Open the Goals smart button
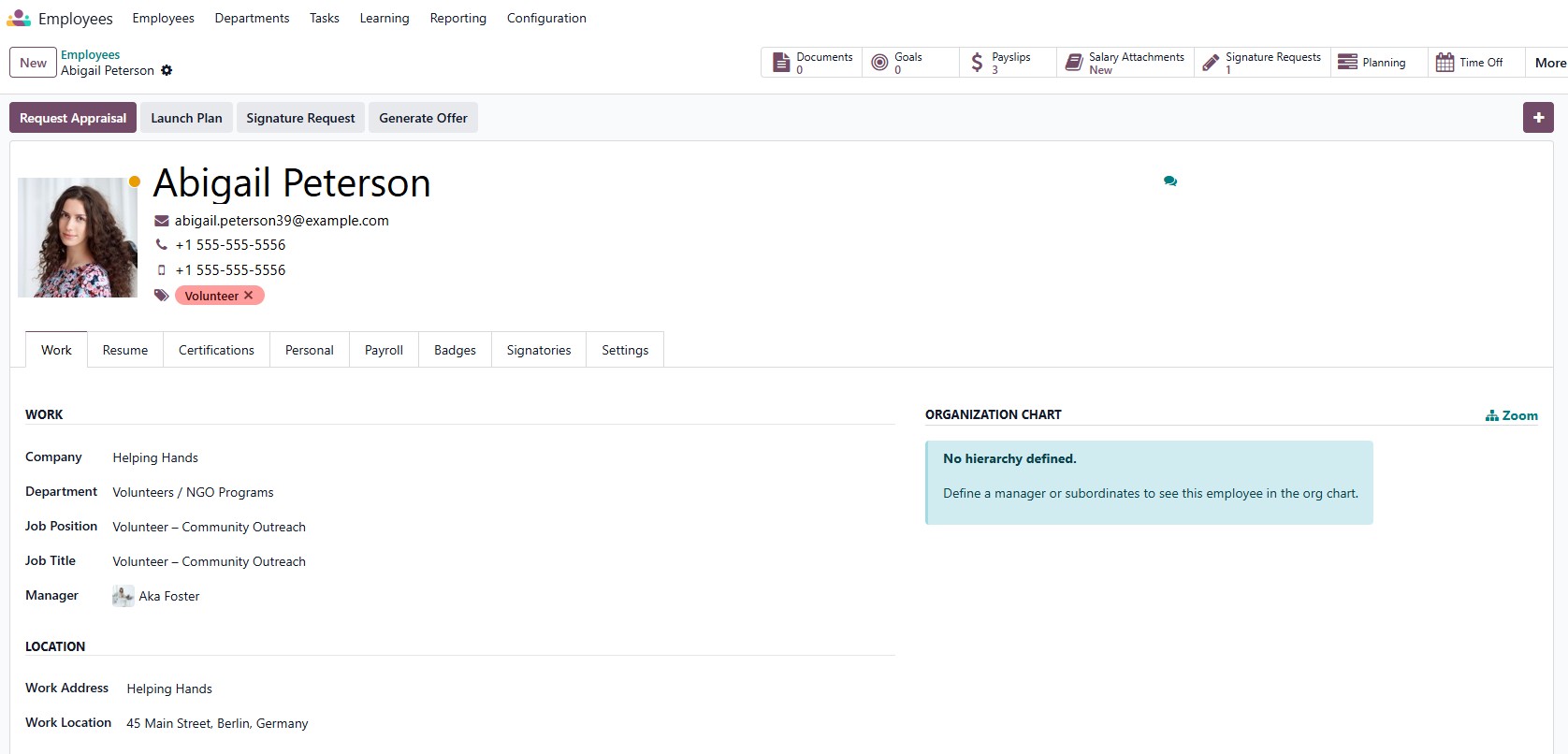This screenshot has height=754, width=1568. coord(910,63)
